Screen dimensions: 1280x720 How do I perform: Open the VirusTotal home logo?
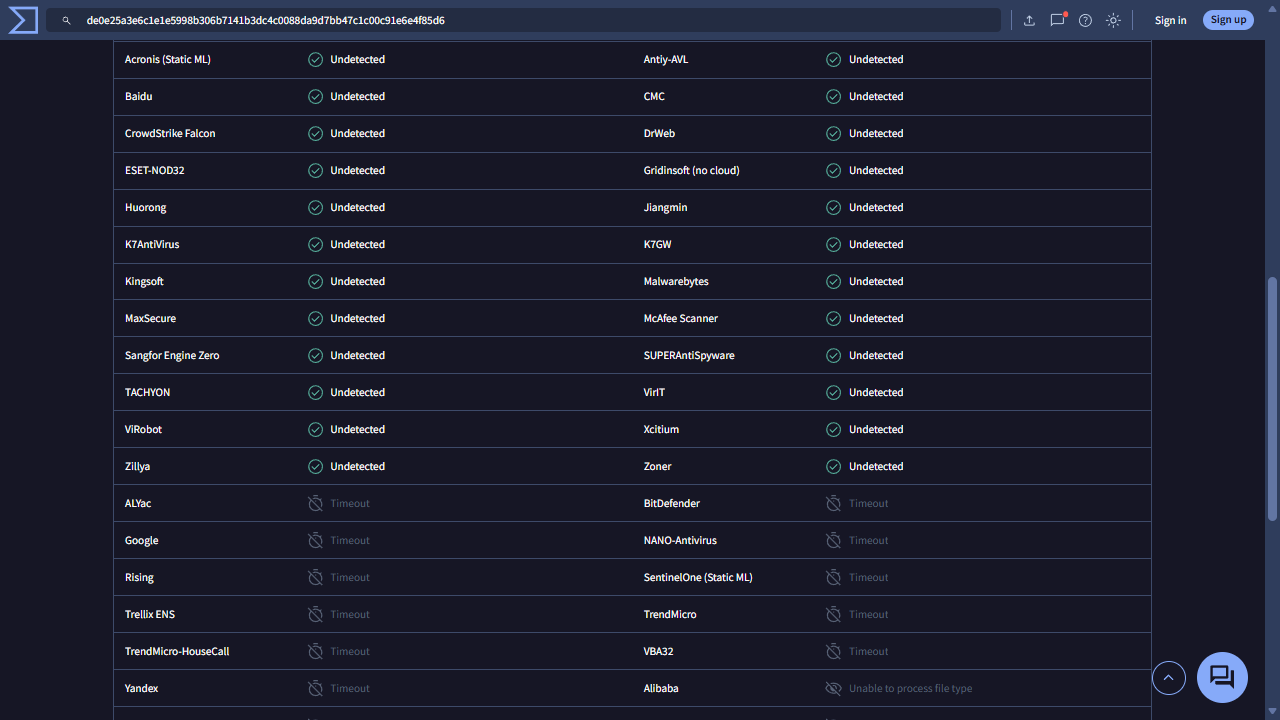22,20
